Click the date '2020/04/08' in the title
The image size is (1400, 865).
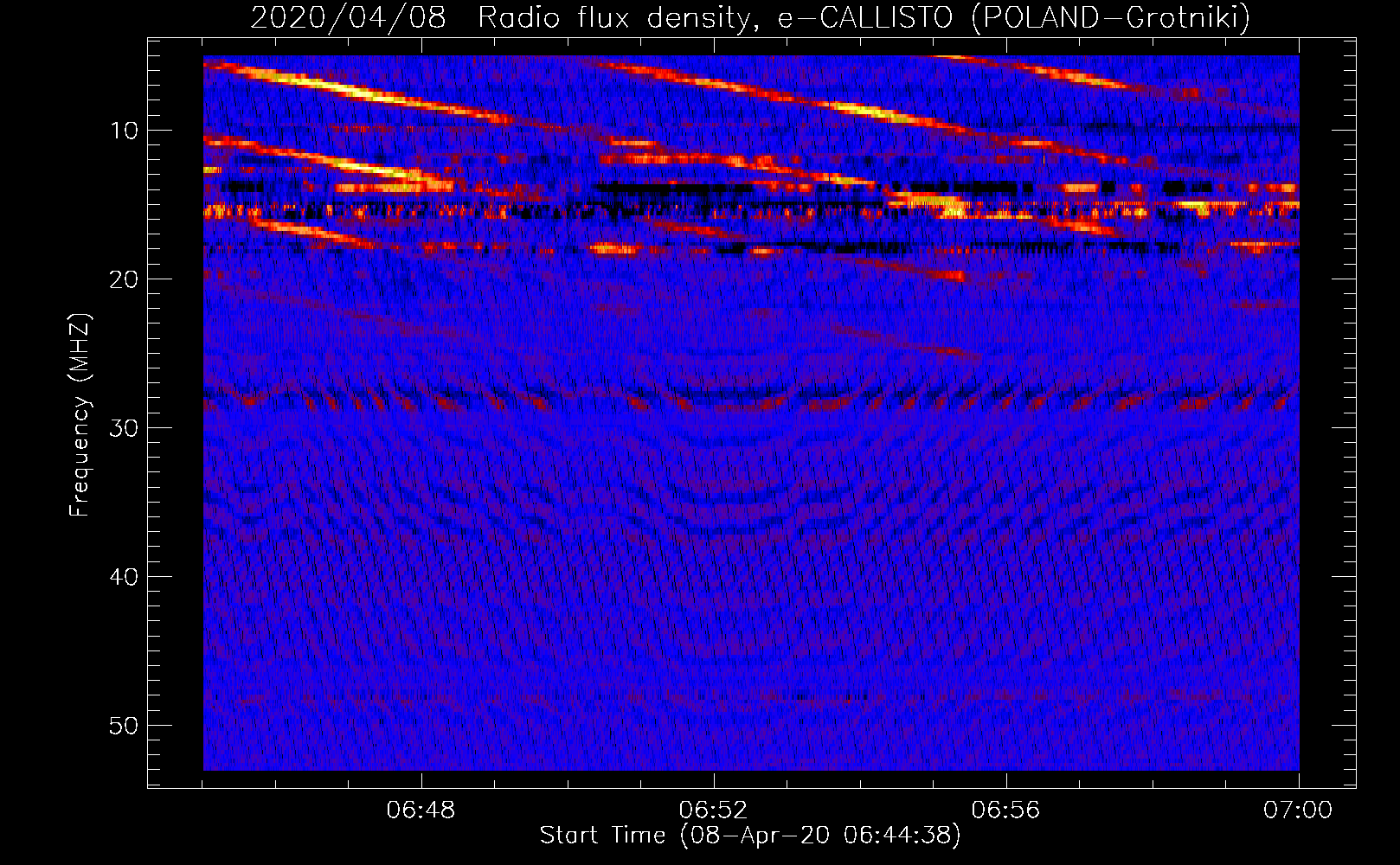tap(348, 17)
